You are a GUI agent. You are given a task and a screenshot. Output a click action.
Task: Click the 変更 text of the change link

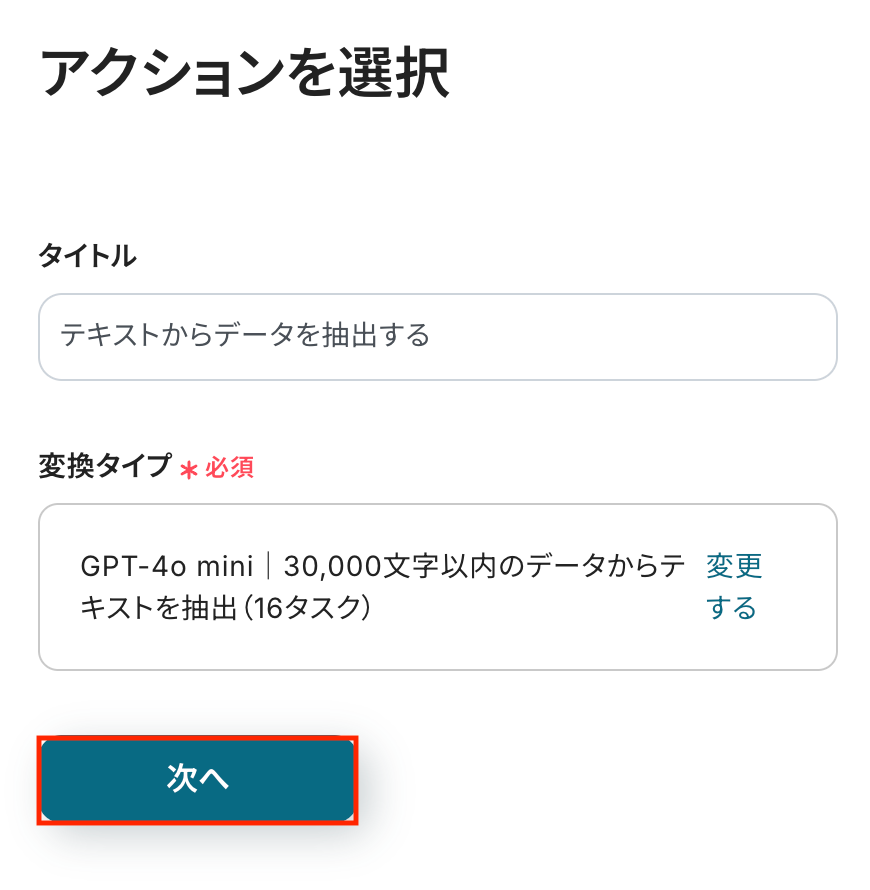click(734, 567)
